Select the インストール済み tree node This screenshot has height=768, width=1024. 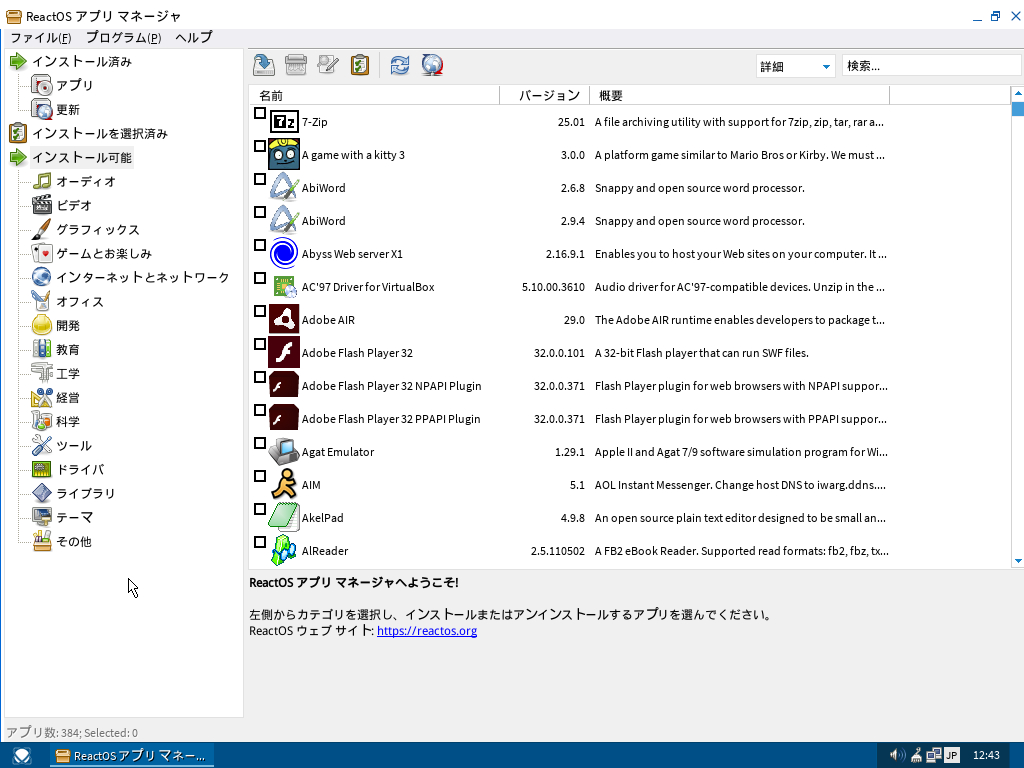point(81,61)
